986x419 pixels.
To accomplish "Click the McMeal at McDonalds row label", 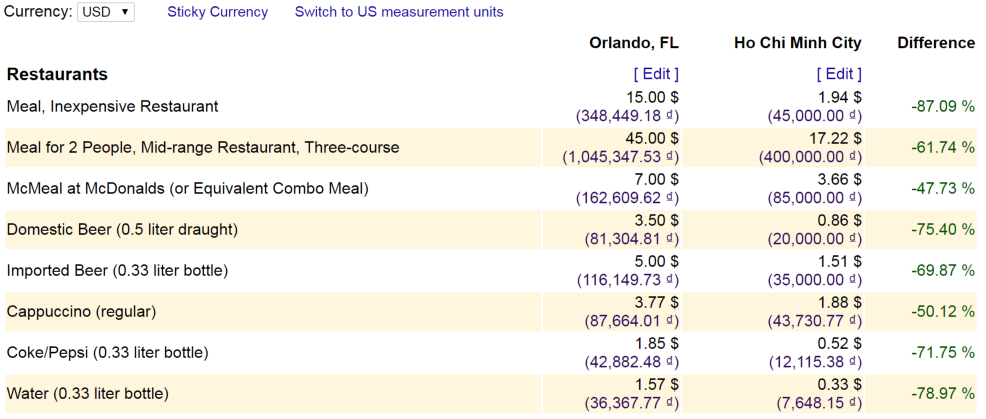I will pyautogui.click(x=187, y=189).
